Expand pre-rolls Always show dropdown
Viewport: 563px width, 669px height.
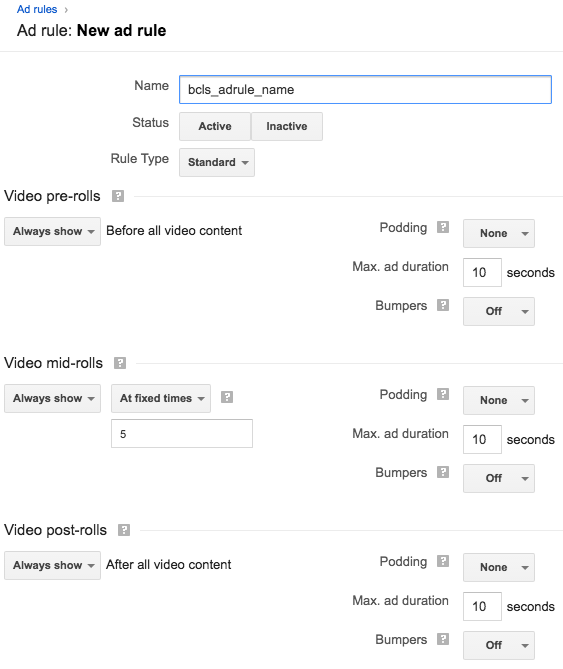pos(52,231)
